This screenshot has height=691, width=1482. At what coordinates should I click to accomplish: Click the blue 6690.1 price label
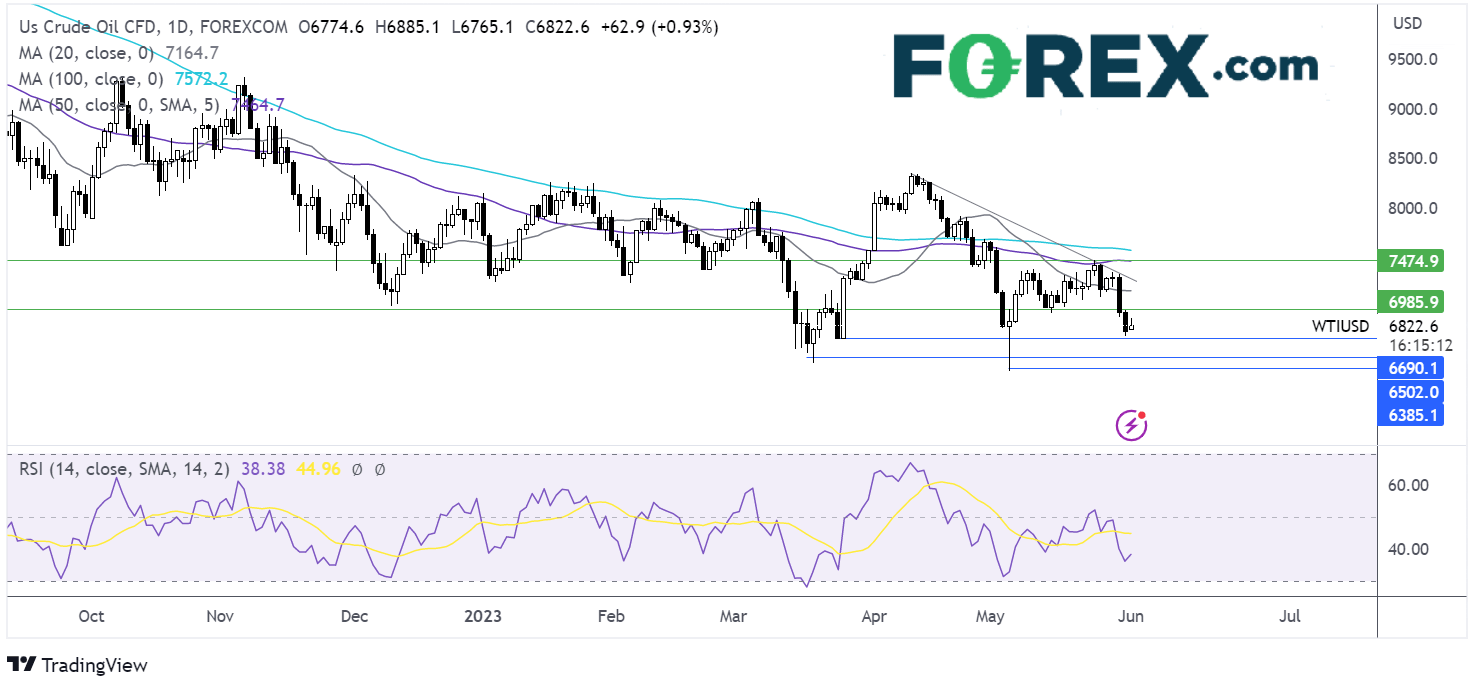click(1410, 369)
